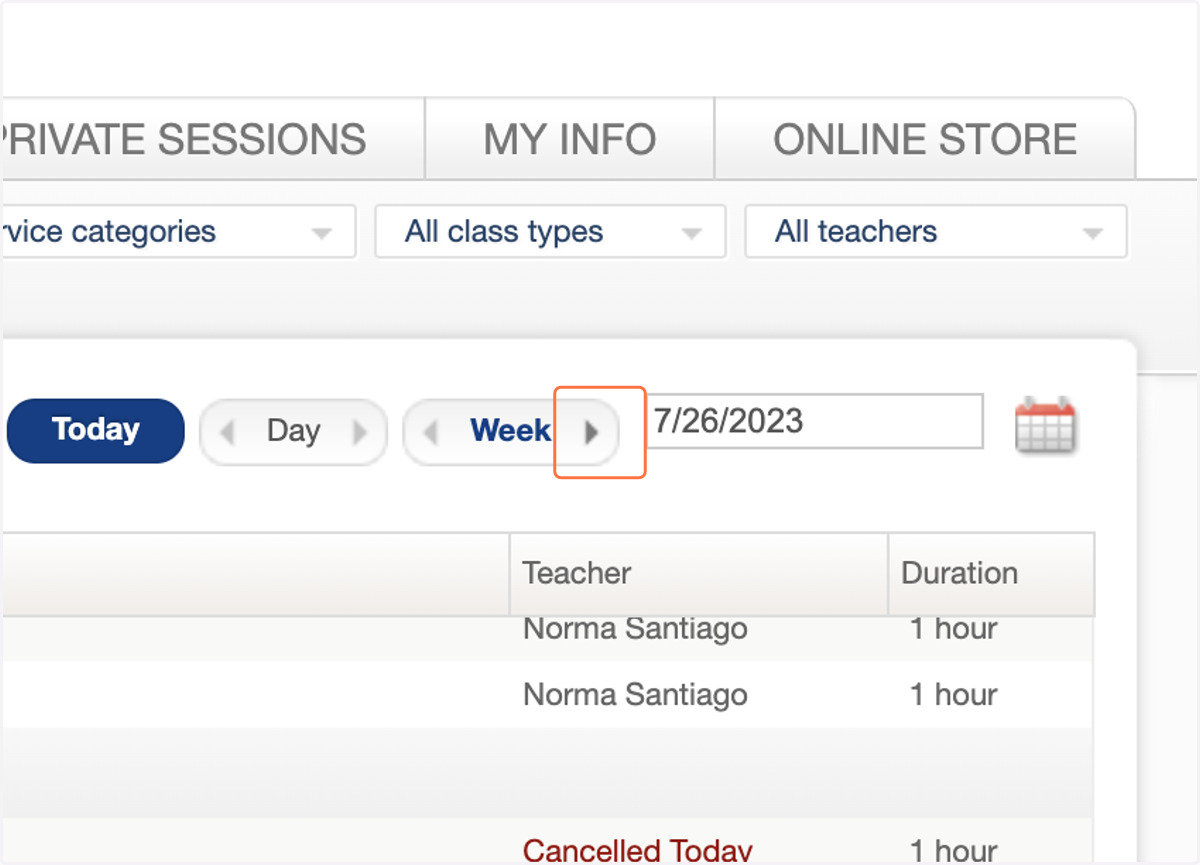The width and height of the screenshot is (1200, 865).
Task: Click the second Norma Santiago teacher entry
Action: (635, 694)
